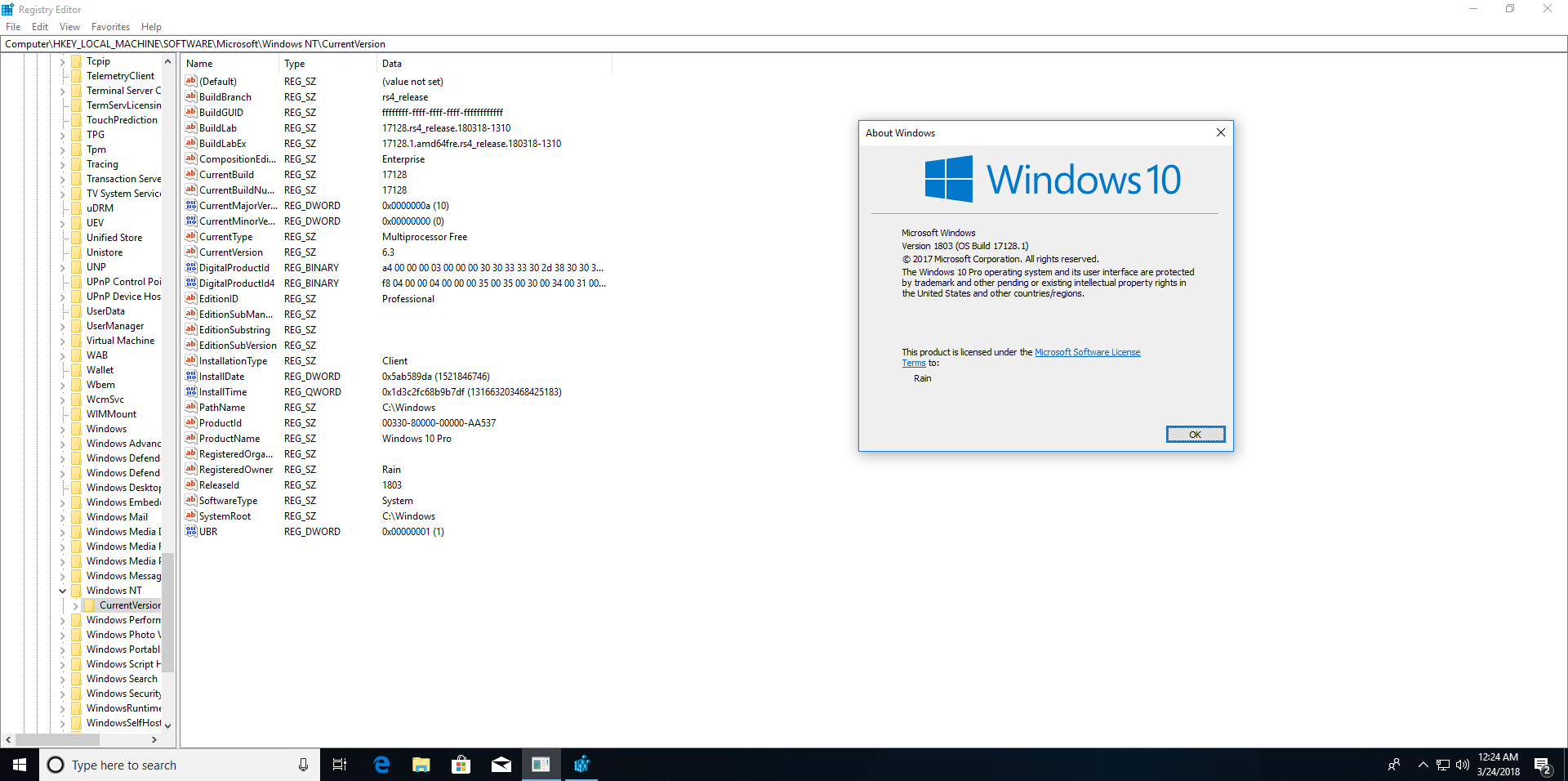Open the Edit menu
Viewport: 1568px width, 781px height.
pyautogui.click(x=40, y=27)
